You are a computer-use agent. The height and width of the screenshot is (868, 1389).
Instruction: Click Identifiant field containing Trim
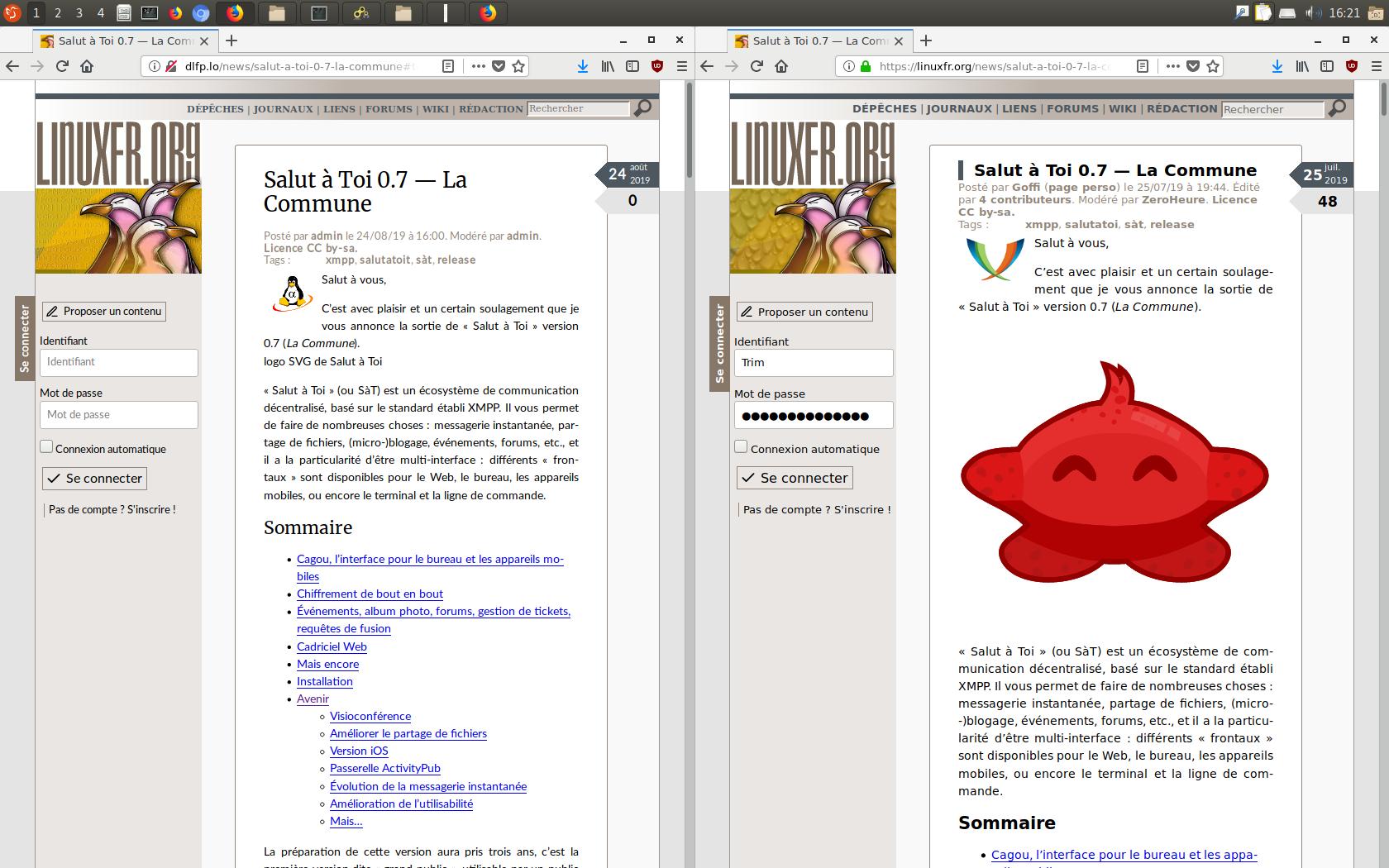(x=814, y=363)
